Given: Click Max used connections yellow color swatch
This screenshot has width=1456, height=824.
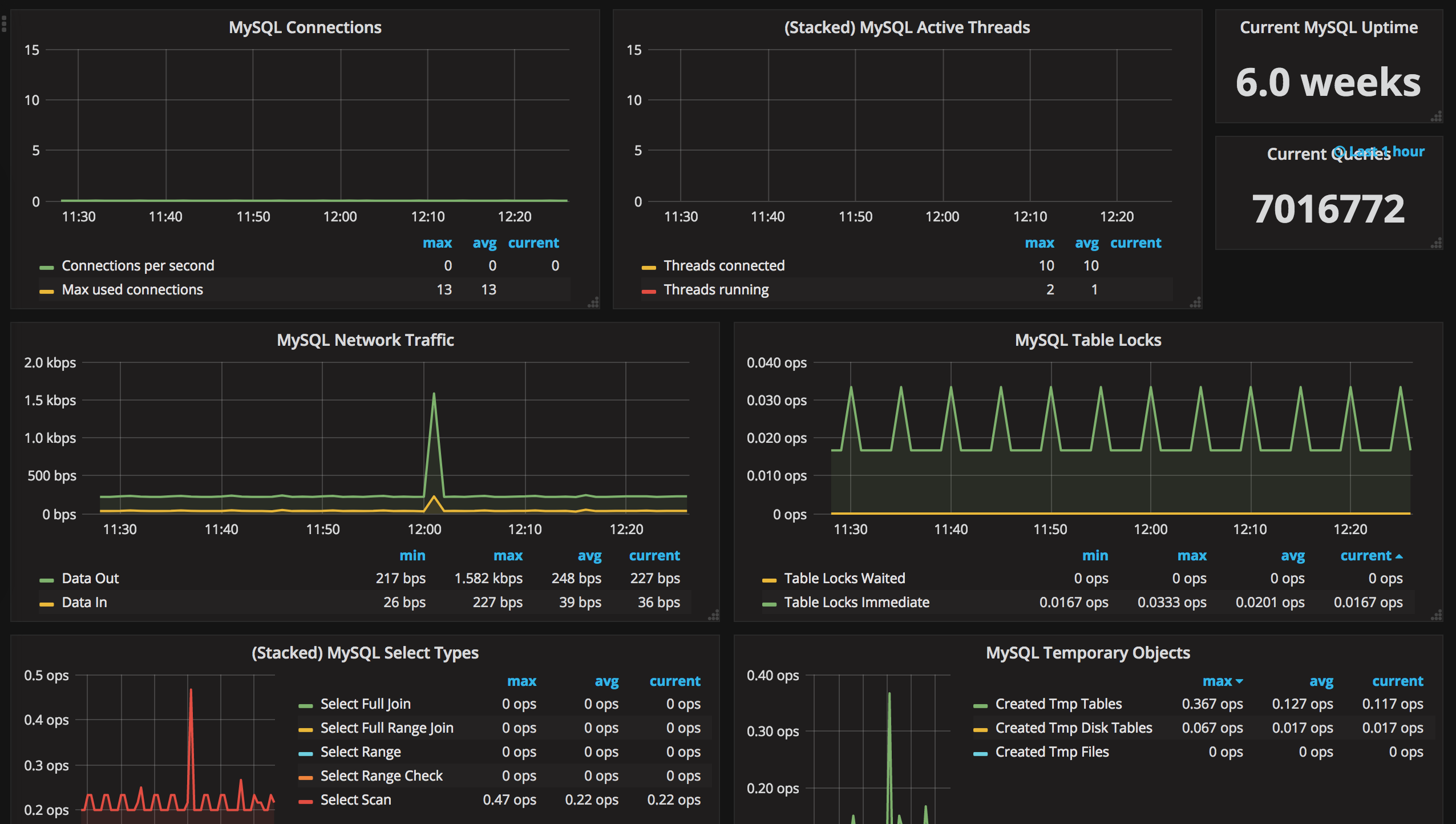Looking at the screenshot, I should tap(46, 291).
